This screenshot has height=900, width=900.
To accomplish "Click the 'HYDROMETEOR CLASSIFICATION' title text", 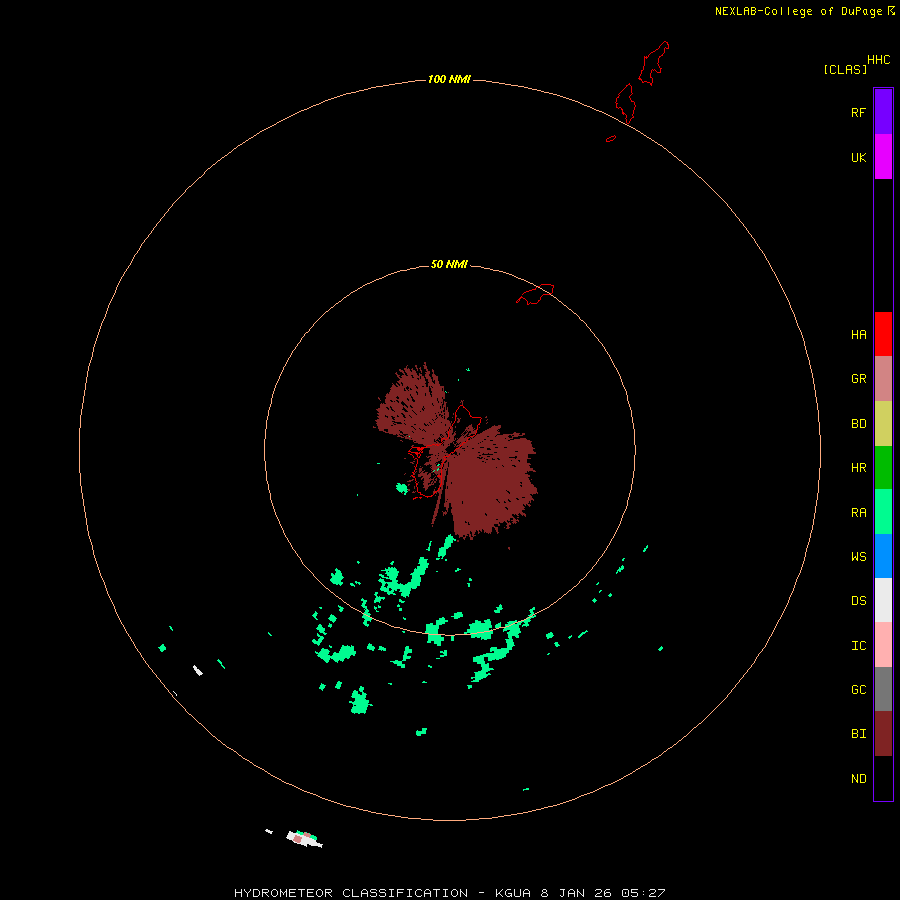I will tap(351, 893).
